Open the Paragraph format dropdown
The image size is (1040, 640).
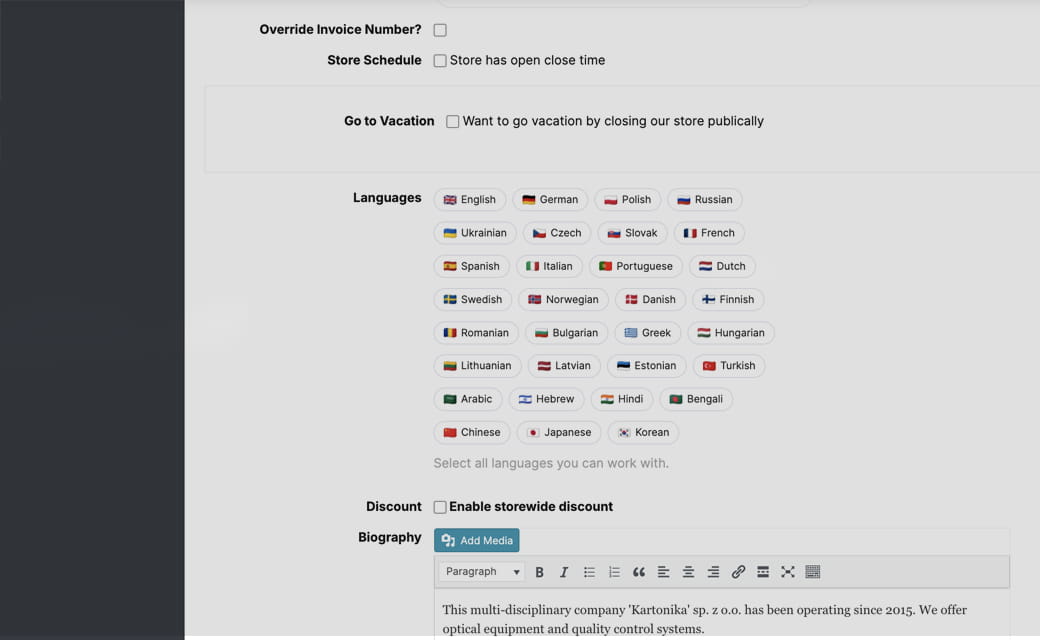tap(480, 571)
